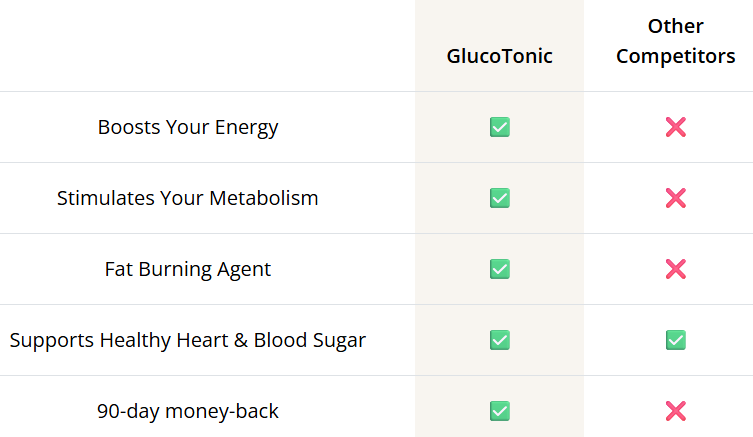The height and width of the screenshot is (437, 753).
Task: Click competitors' red X for 90-day money-back
Action: (x=675, y=411)
